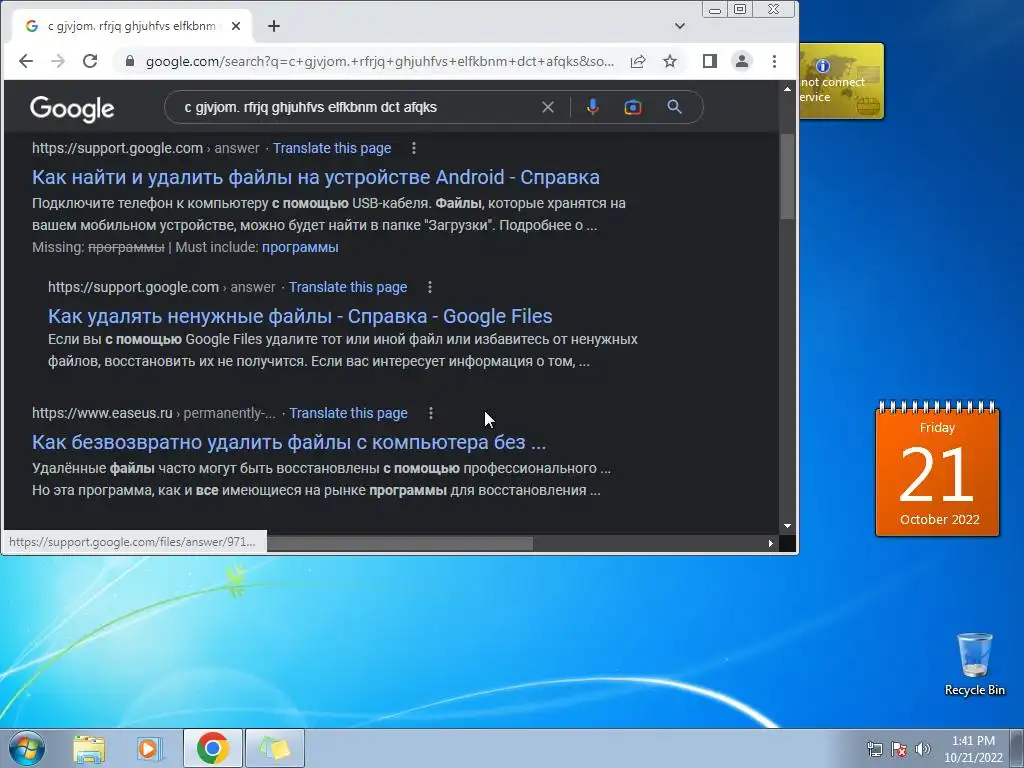Search by image with camera icon
The image size is (1024, 768).
(633, 107)
